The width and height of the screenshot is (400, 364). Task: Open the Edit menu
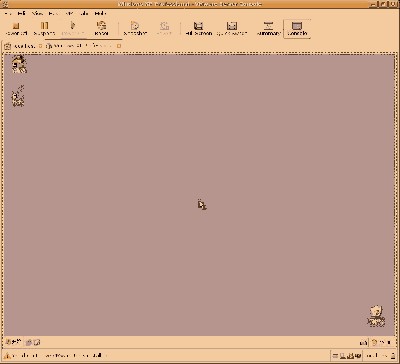point(21,14)
